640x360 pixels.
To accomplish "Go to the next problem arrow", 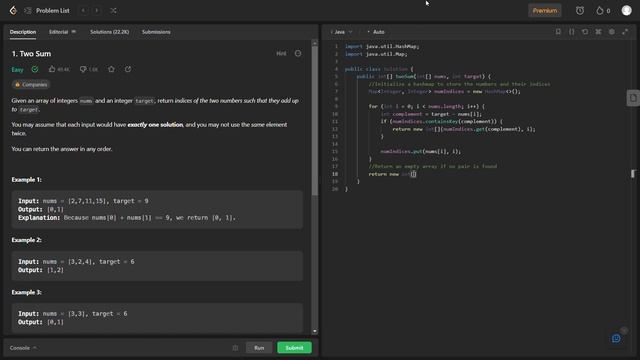I will point(97,11).
